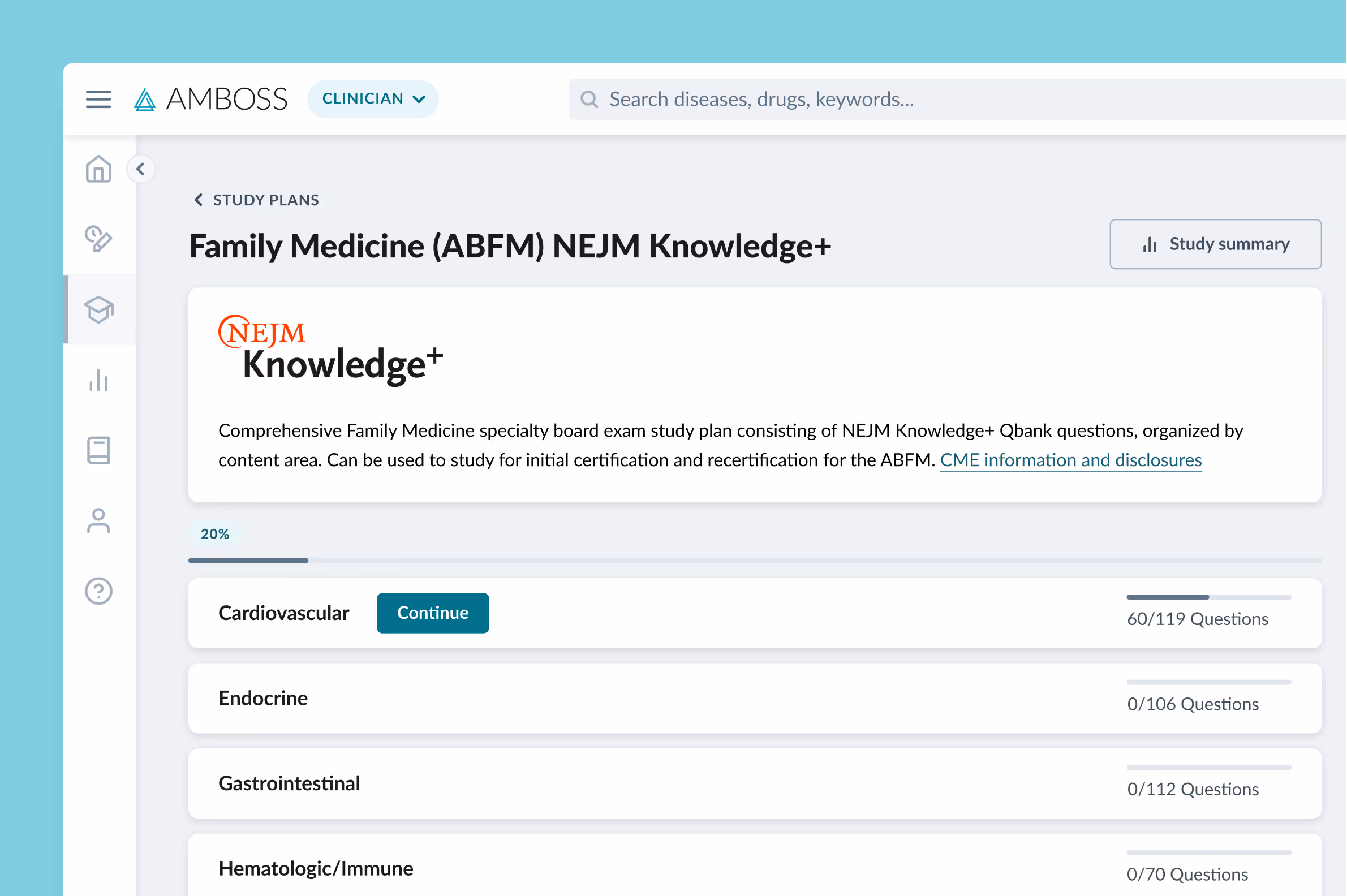This screenshot has width=1347, height=896.
Task: Open the CLINICIAN mode dropdown
Action: [373, 99]
